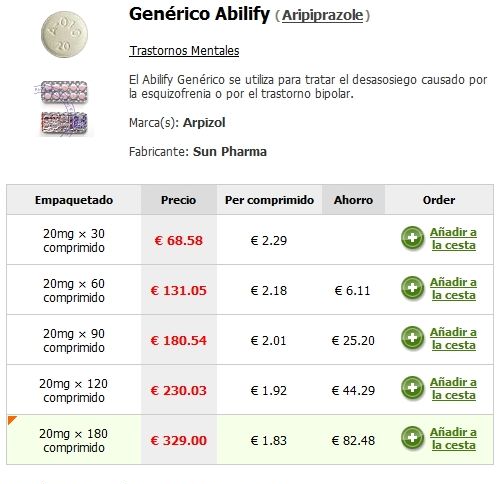Screen dimensions: 500x484
Task: Open the round white pill image
Action: click(x=64, y=34)
